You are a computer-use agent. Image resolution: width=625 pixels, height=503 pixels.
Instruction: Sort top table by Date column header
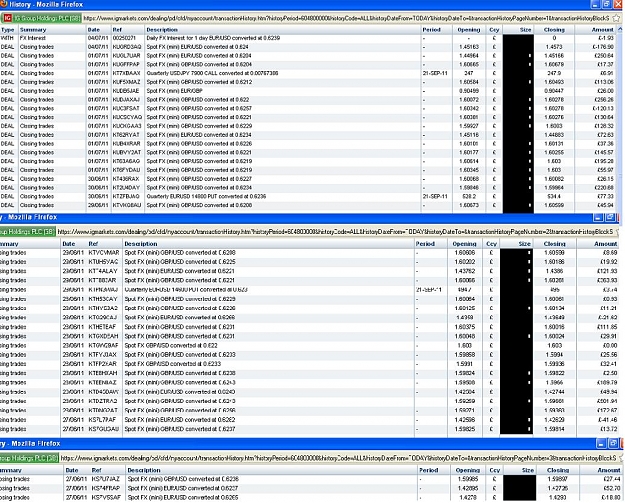(x=94, y=29)
